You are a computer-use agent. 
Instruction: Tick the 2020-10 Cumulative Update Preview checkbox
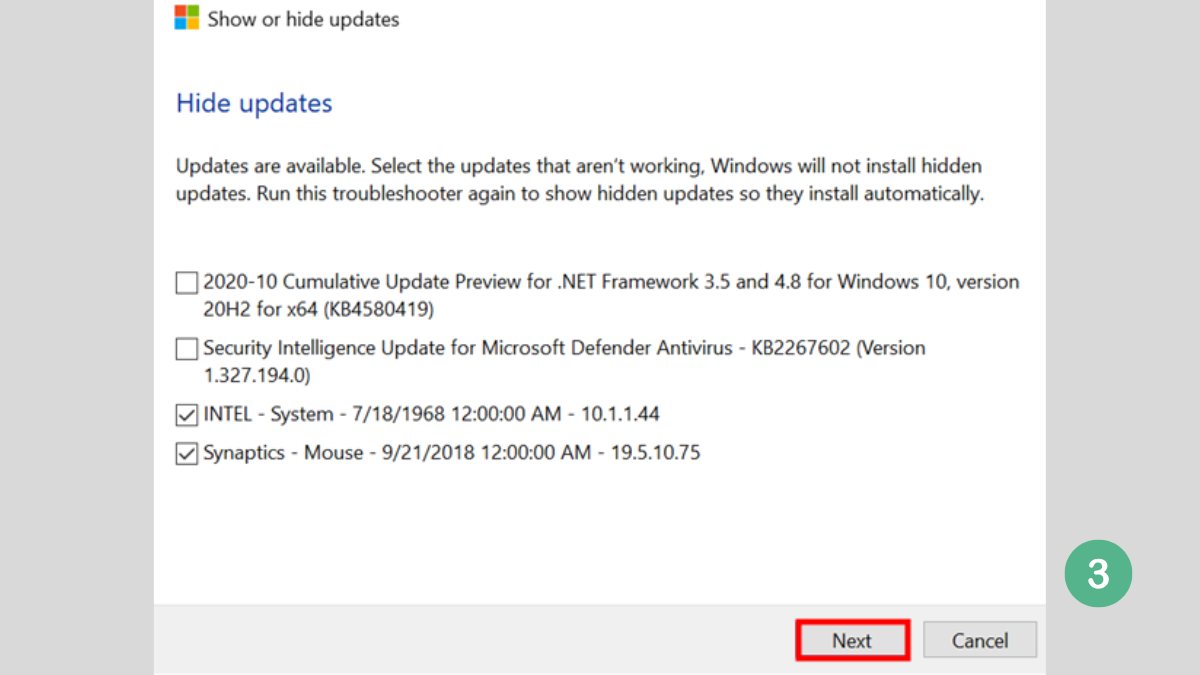click(187, 283)
